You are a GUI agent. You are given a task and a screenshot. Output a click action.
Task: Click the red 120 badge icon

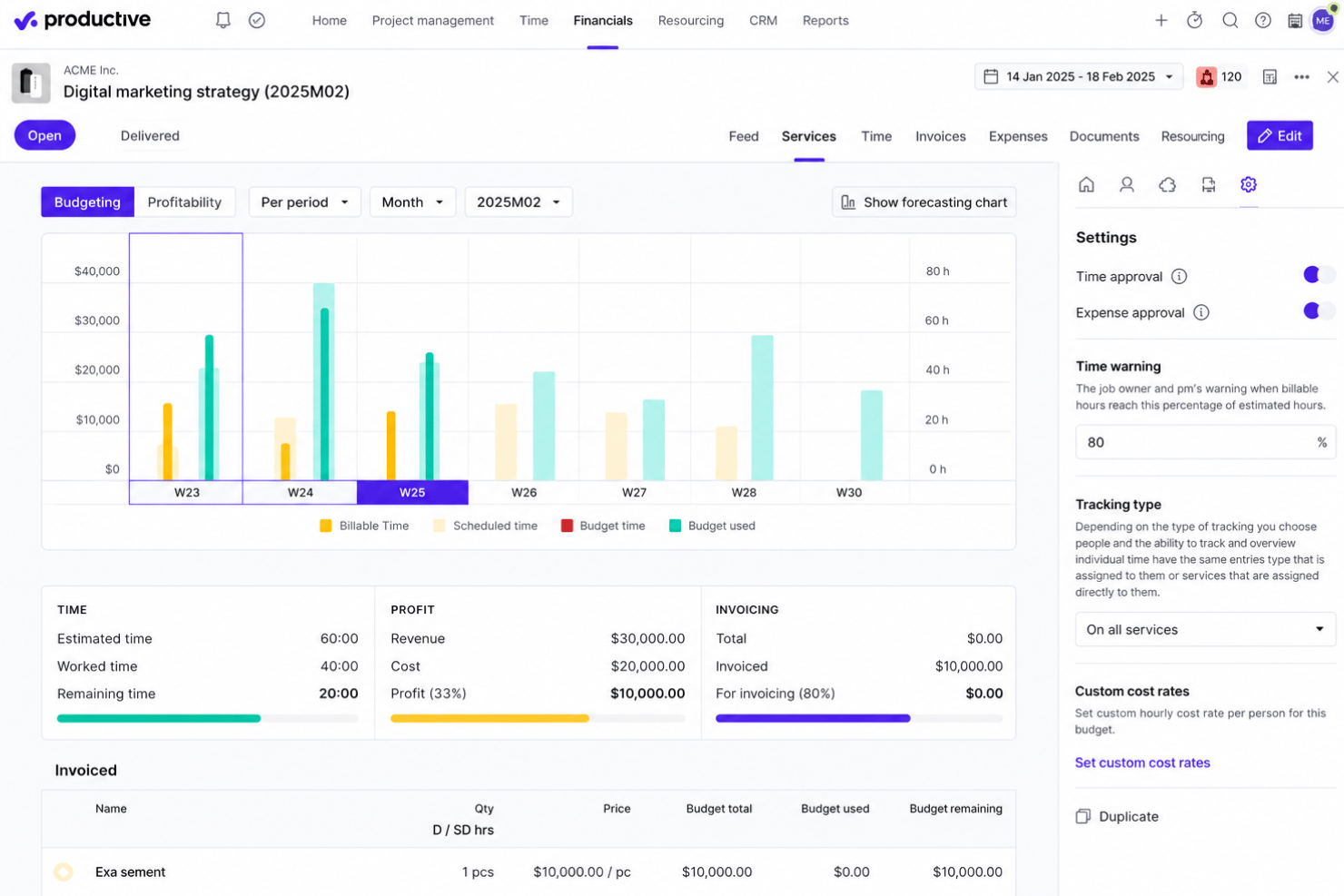point(1206,77)
